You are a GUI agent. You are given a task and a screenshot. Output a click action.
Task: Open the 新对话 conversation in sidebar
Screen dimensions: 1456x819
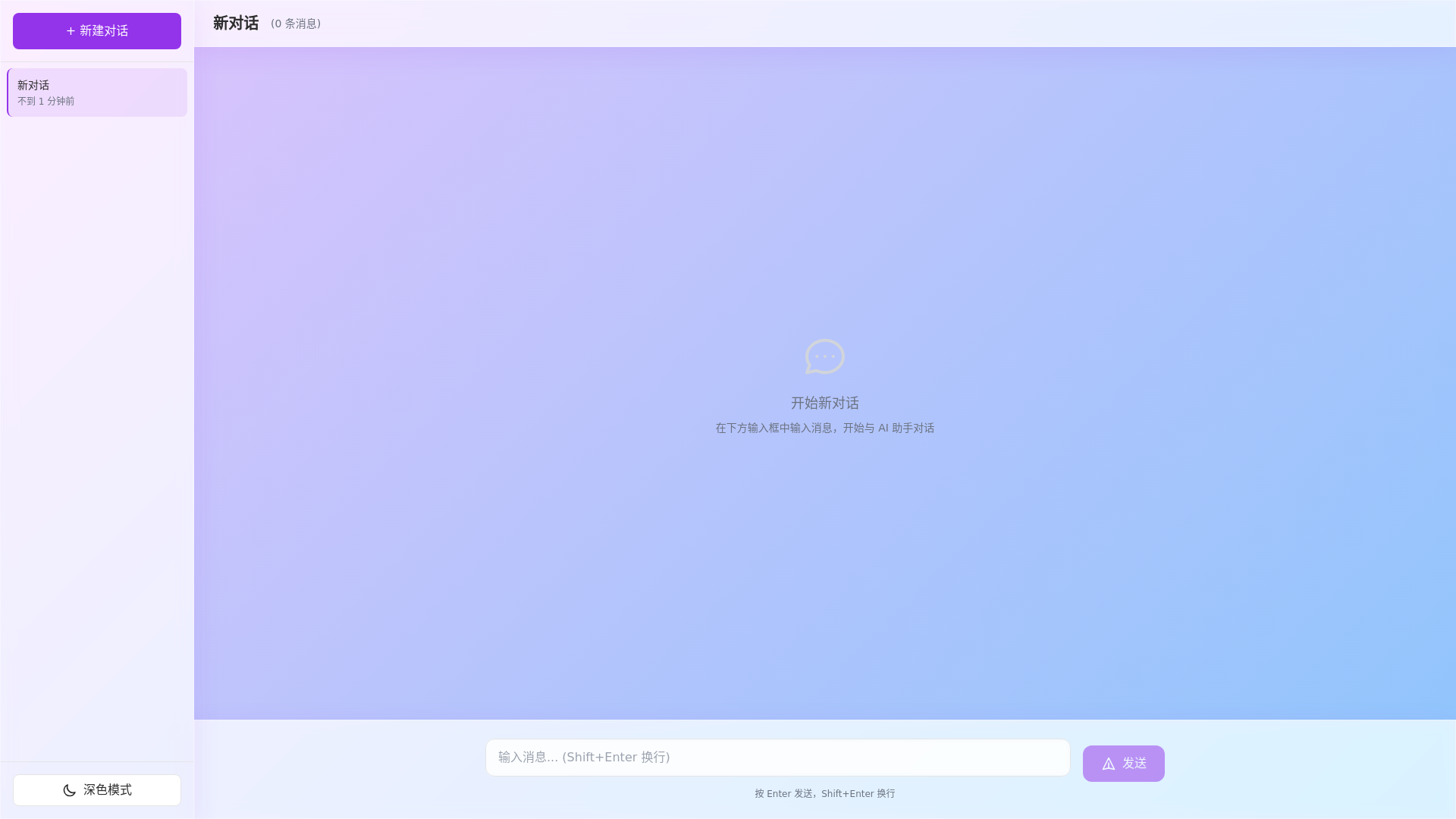coord(97,93)
